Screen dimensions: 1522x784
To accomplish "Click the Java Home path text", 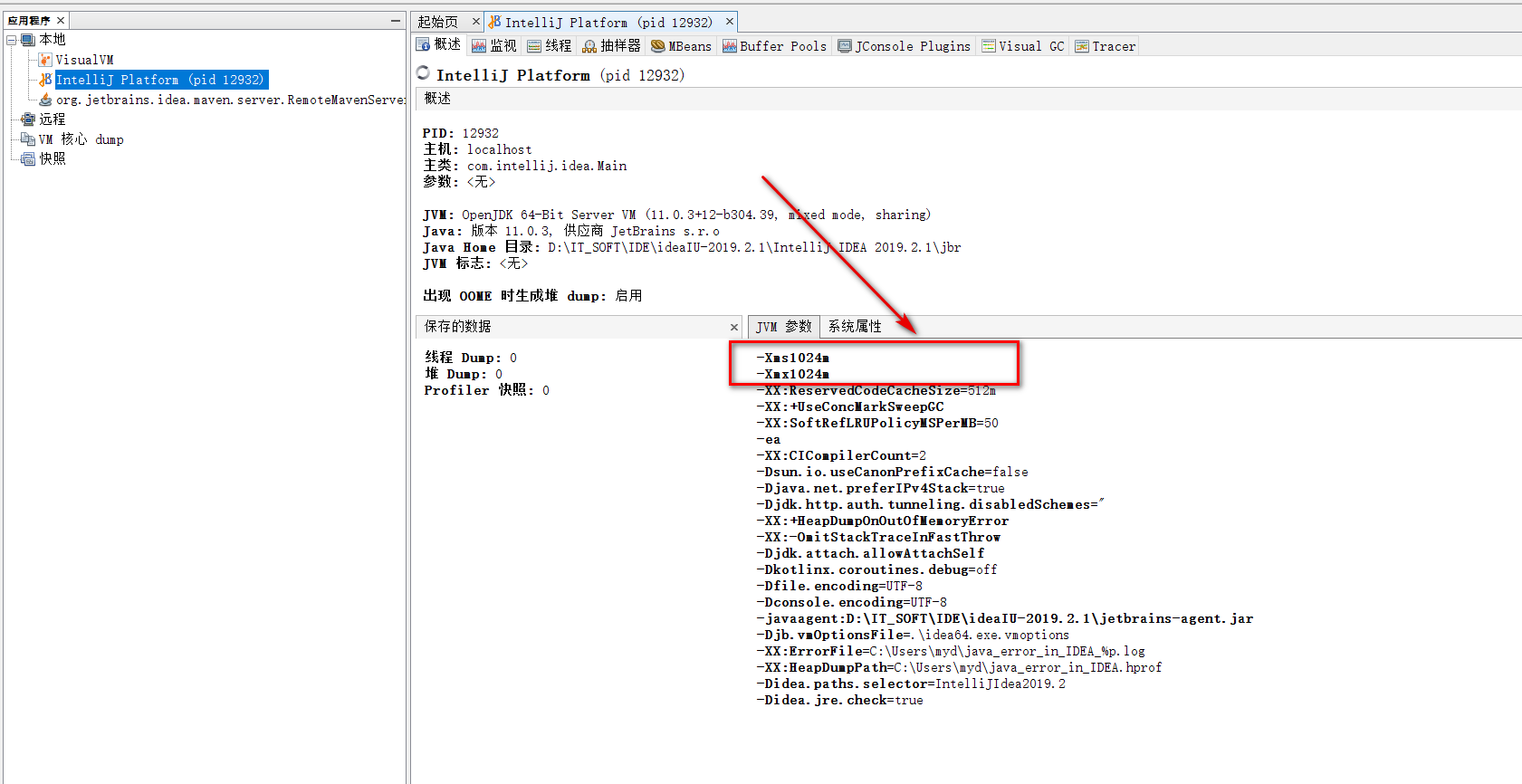I will (754, 247).
